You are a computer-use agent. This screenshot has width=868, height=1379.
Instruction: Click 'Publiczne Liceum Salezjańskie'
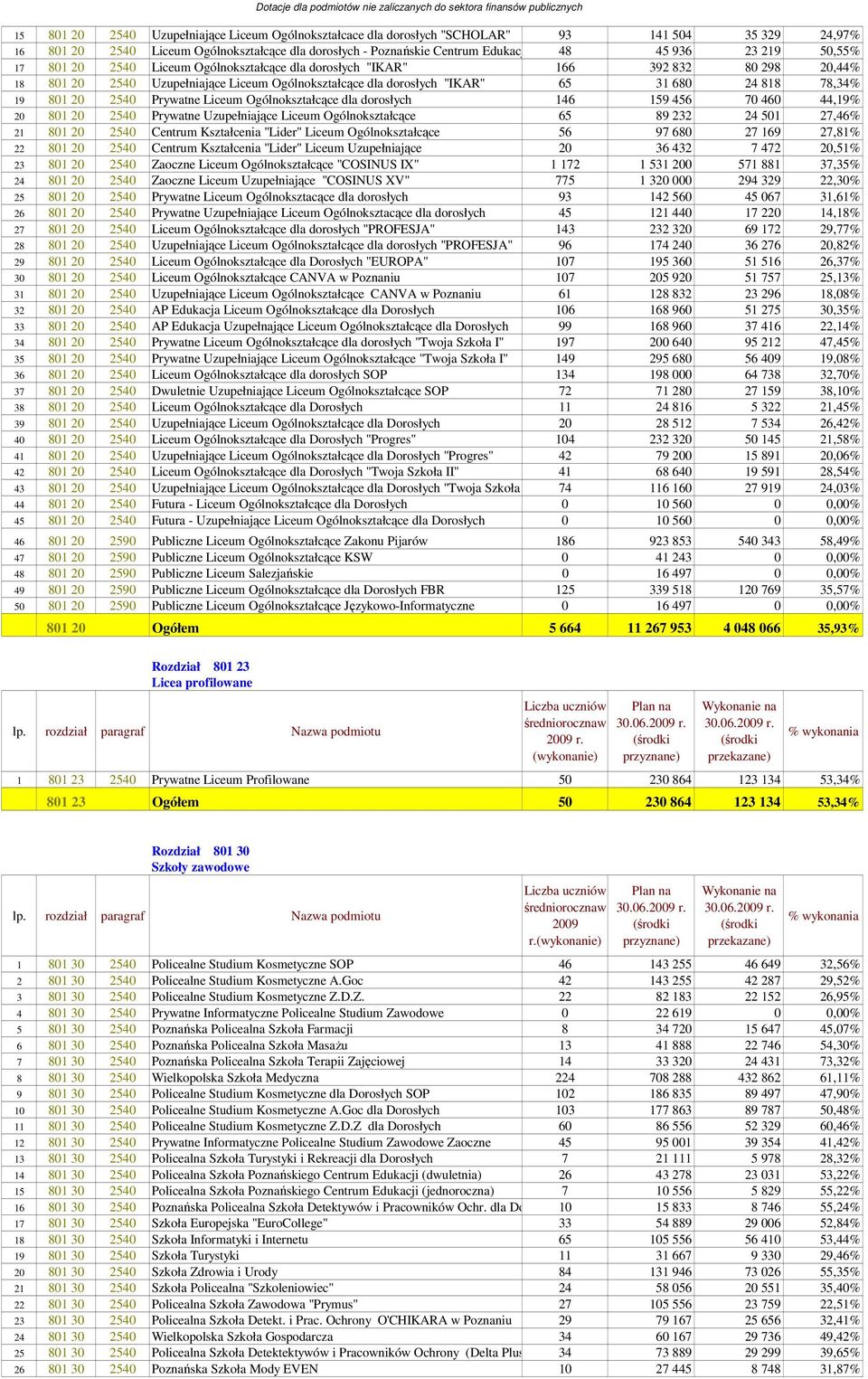point(232,573)
